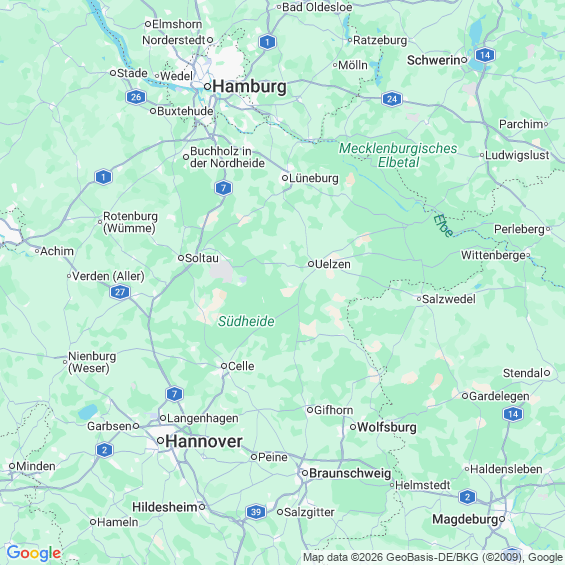Viewport: 565px width, 565px height.
Task: Click the Magdeburg city label
Action: [x=465, y=519]
